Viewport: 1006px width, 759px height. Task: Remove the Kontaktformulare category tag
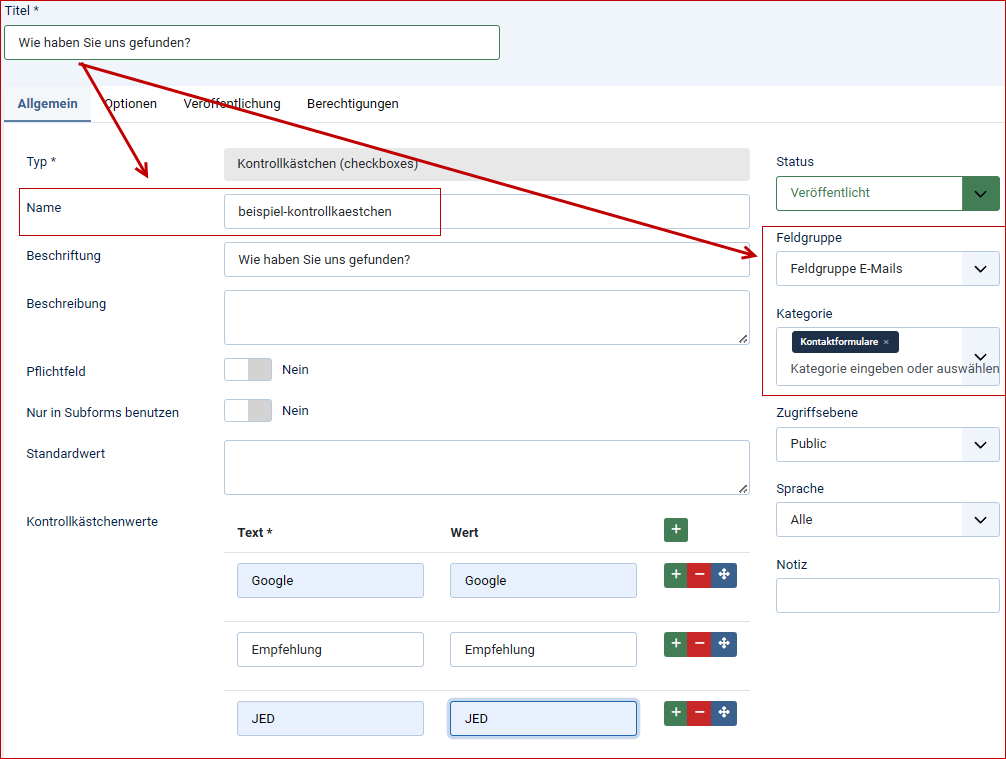click(886, 342)
